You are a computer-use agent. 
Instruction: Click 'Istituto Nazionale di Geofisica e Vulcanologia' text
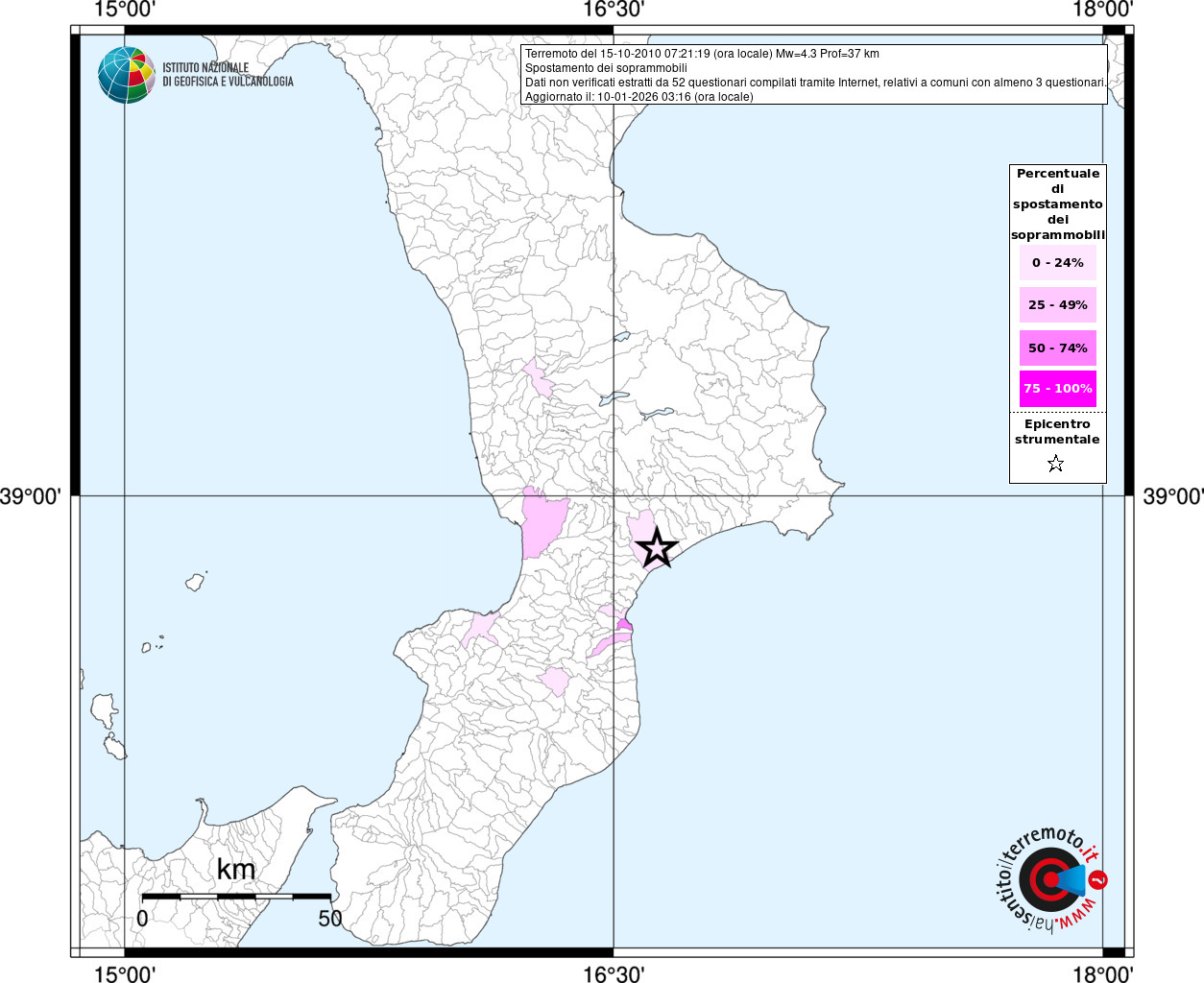click(x=228, y=75)
